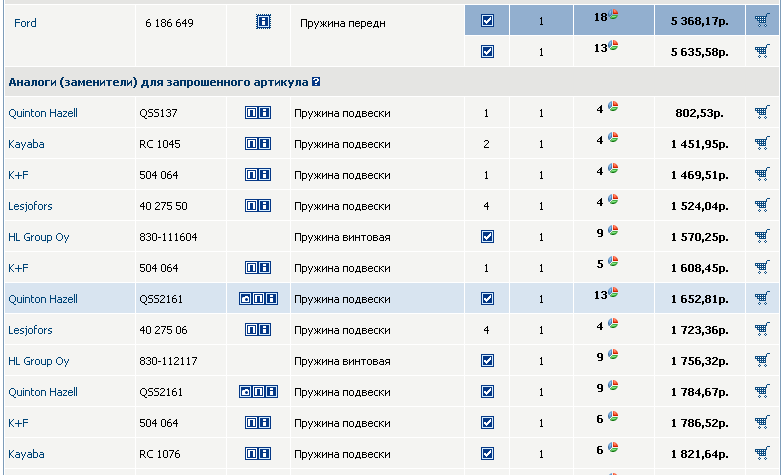The width and height of the screenshot is (783, 475).
Task: Open 'i' info icon for QSS2161 at 1 652,81р.
Action: click(271, 299)
